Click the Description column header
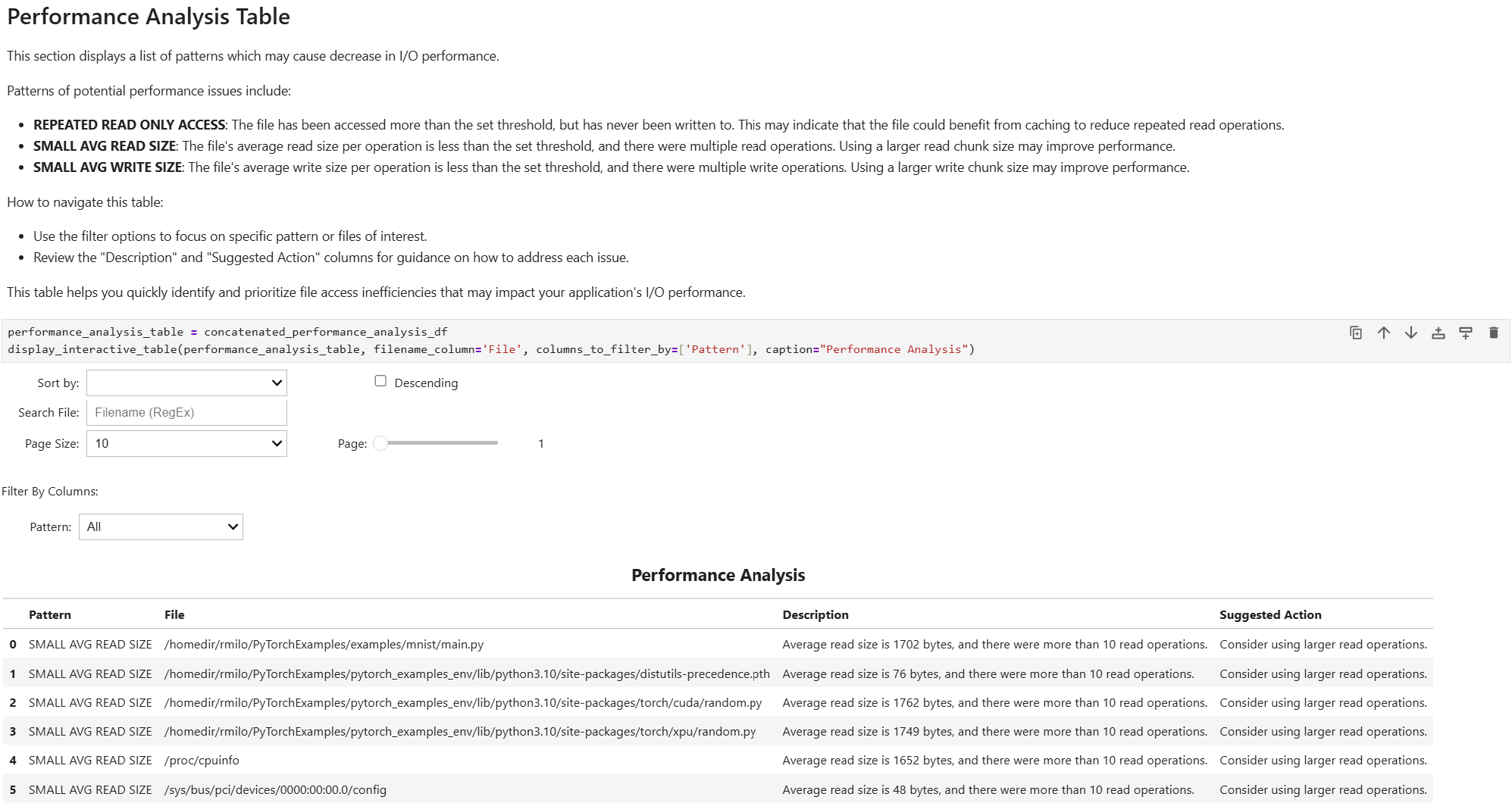This screenshot has width=1512, height=803. (815, 614)
